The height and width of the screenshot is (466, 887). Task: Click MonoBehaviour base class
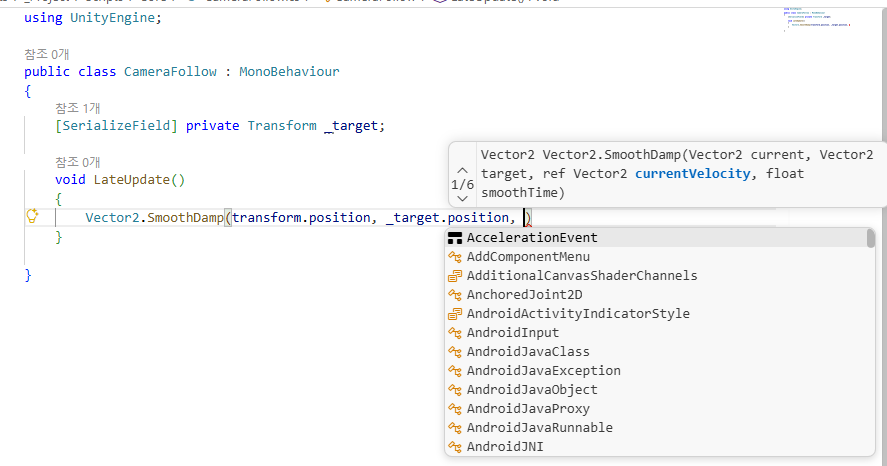pos(289,72)
